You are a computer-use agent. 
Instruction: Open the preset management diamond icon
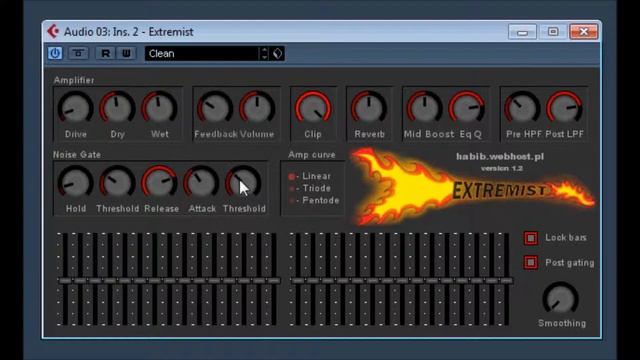pyautogui.click(x=278, y=53)
